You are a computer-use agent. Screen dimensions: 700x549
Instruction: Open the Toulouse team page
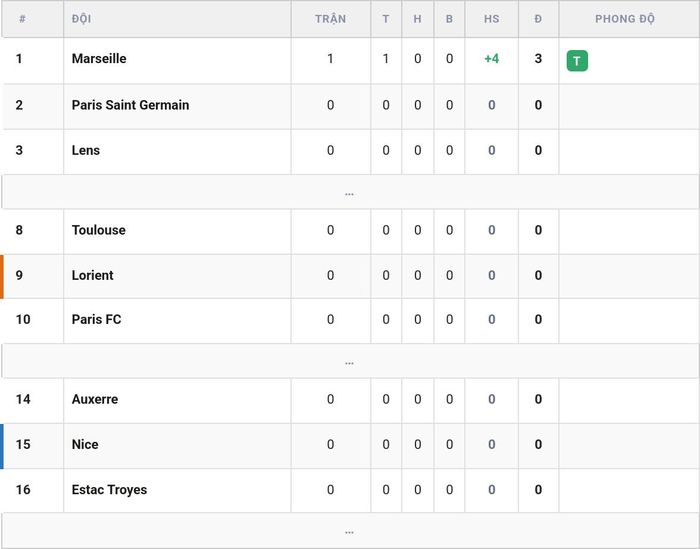[99, 230]
